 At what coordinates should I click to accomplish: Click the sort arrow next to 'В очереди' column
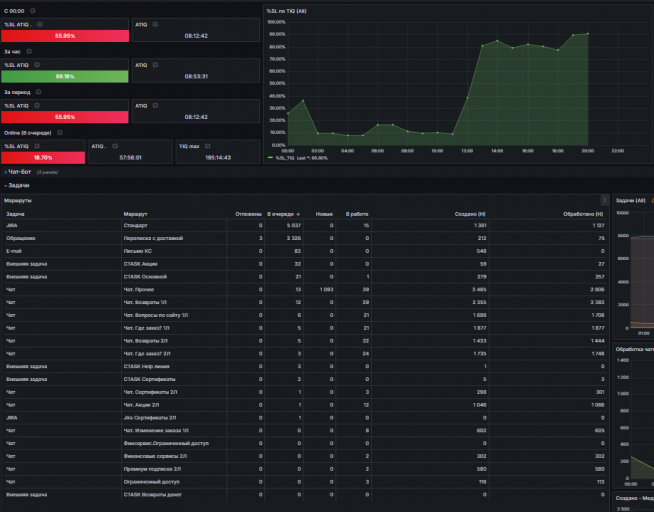(x=298, y=214)
